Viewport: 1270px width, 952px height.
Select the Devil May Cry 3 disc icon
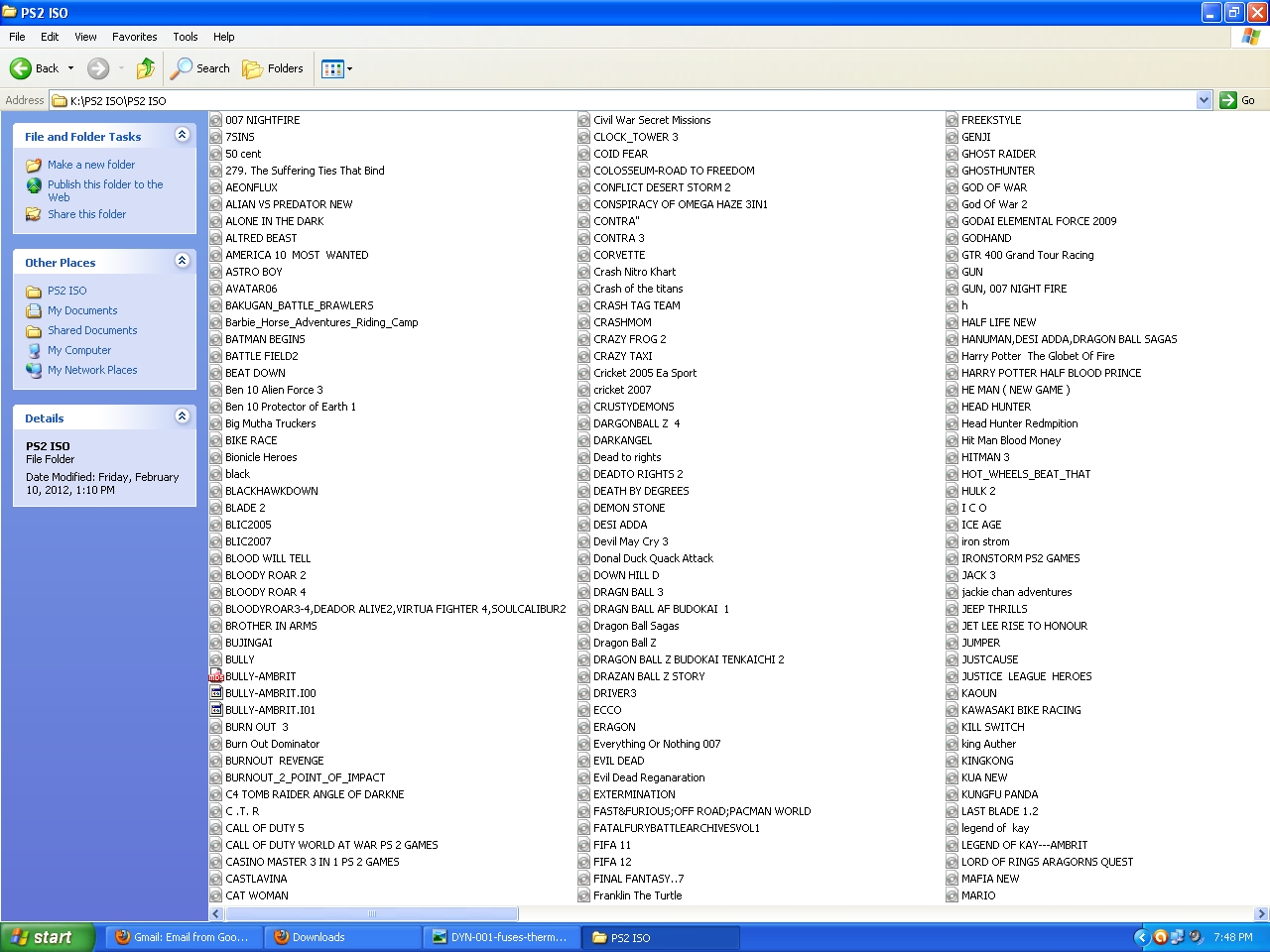[x=584, y=541]
